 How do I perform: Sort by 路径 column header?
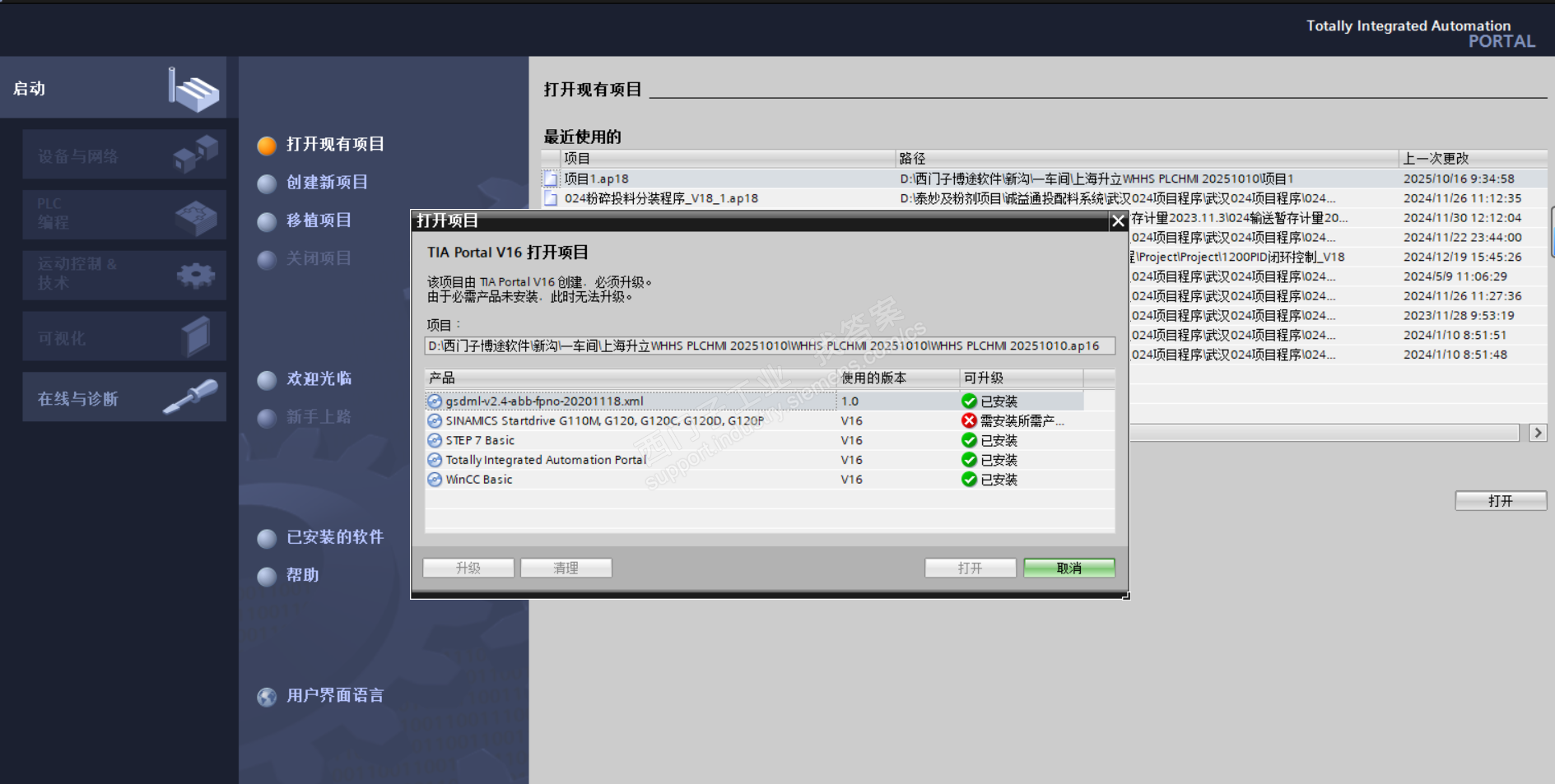click(x=1147, y=159)
